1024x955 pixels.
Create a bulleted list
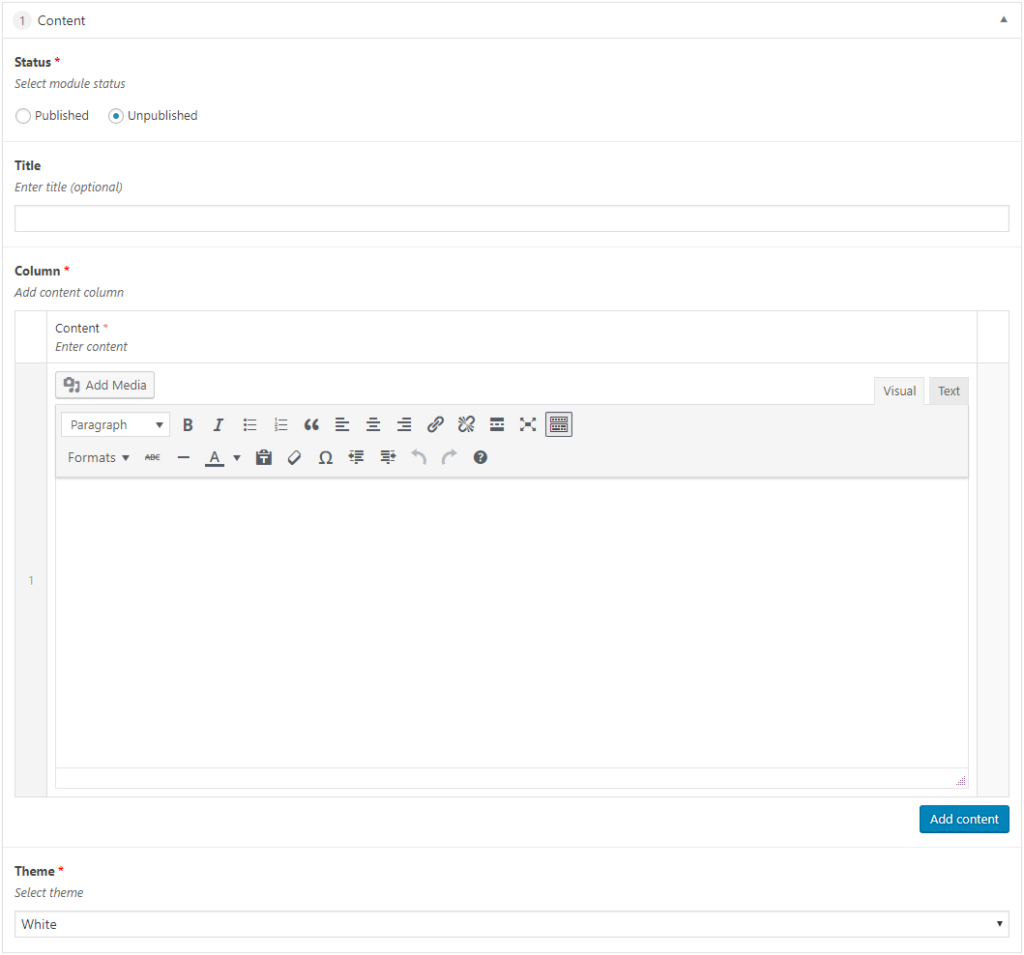click(x=250, y=425)
